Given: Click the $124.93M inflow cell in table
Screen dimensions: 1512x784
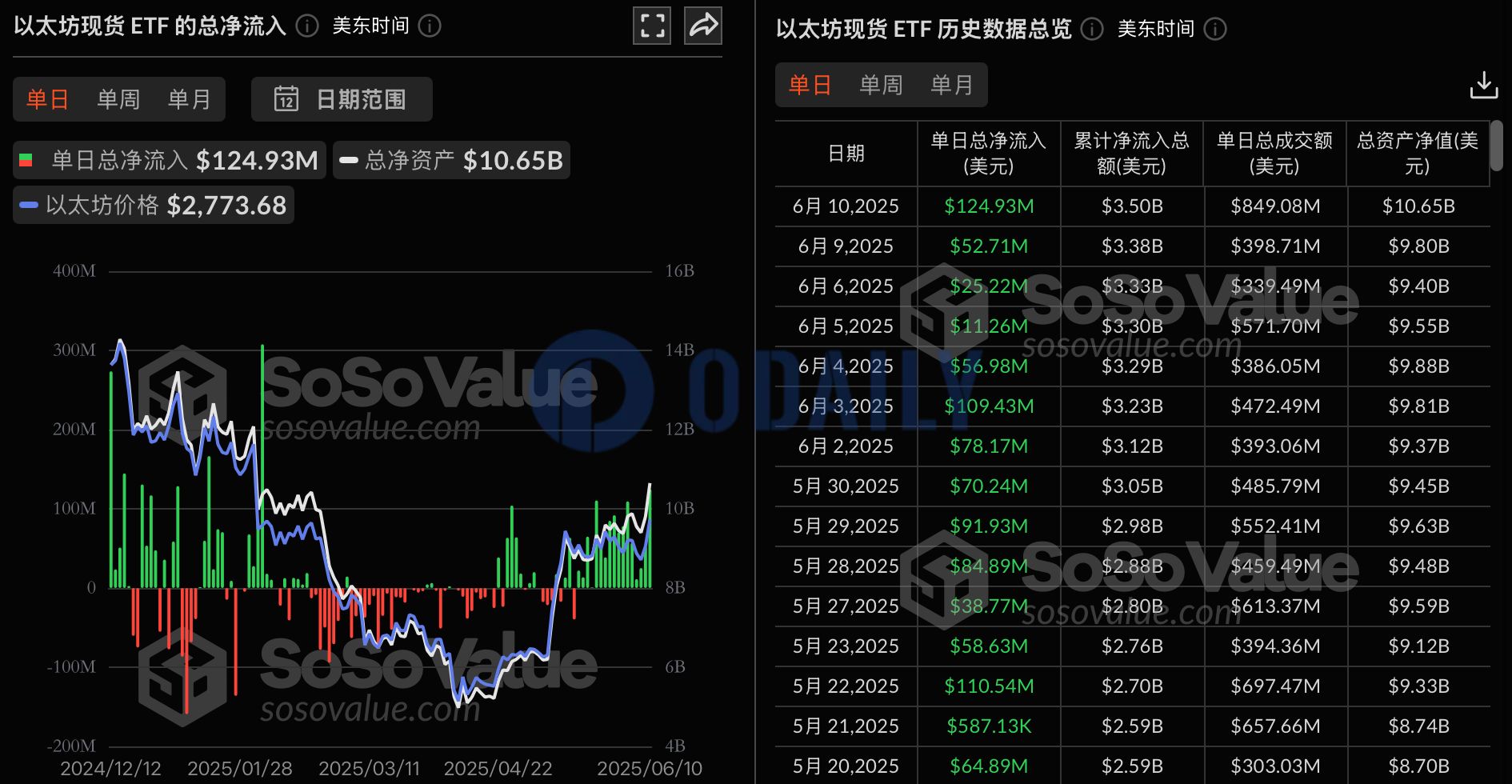Looking at the screenshot, I should pos(989,206).
